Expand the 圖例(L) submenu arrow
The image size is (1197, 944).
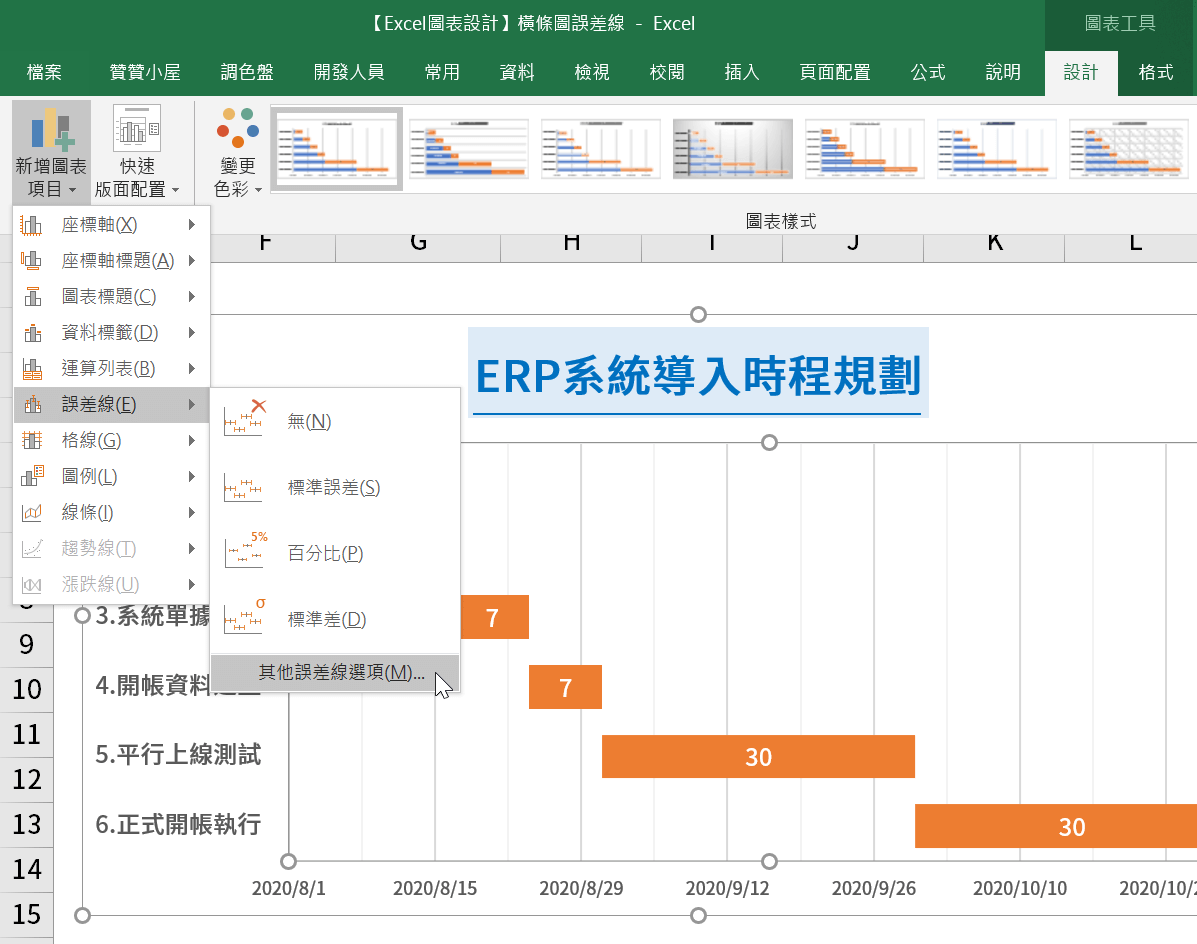pyautogui.click(x=192, y=476)
